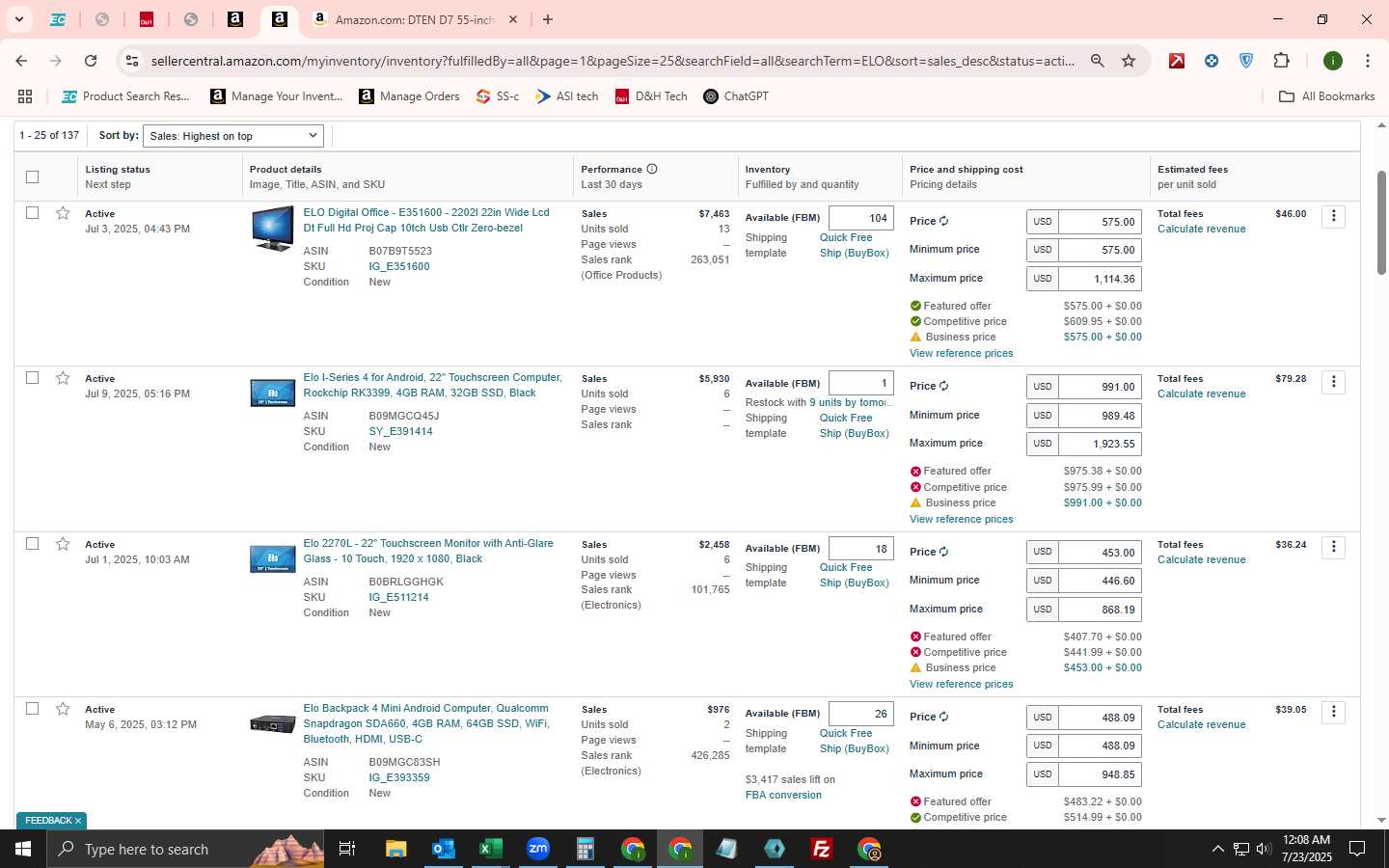
Task: Open the Manage Orders bookmark
Action: tap(409, 96)
